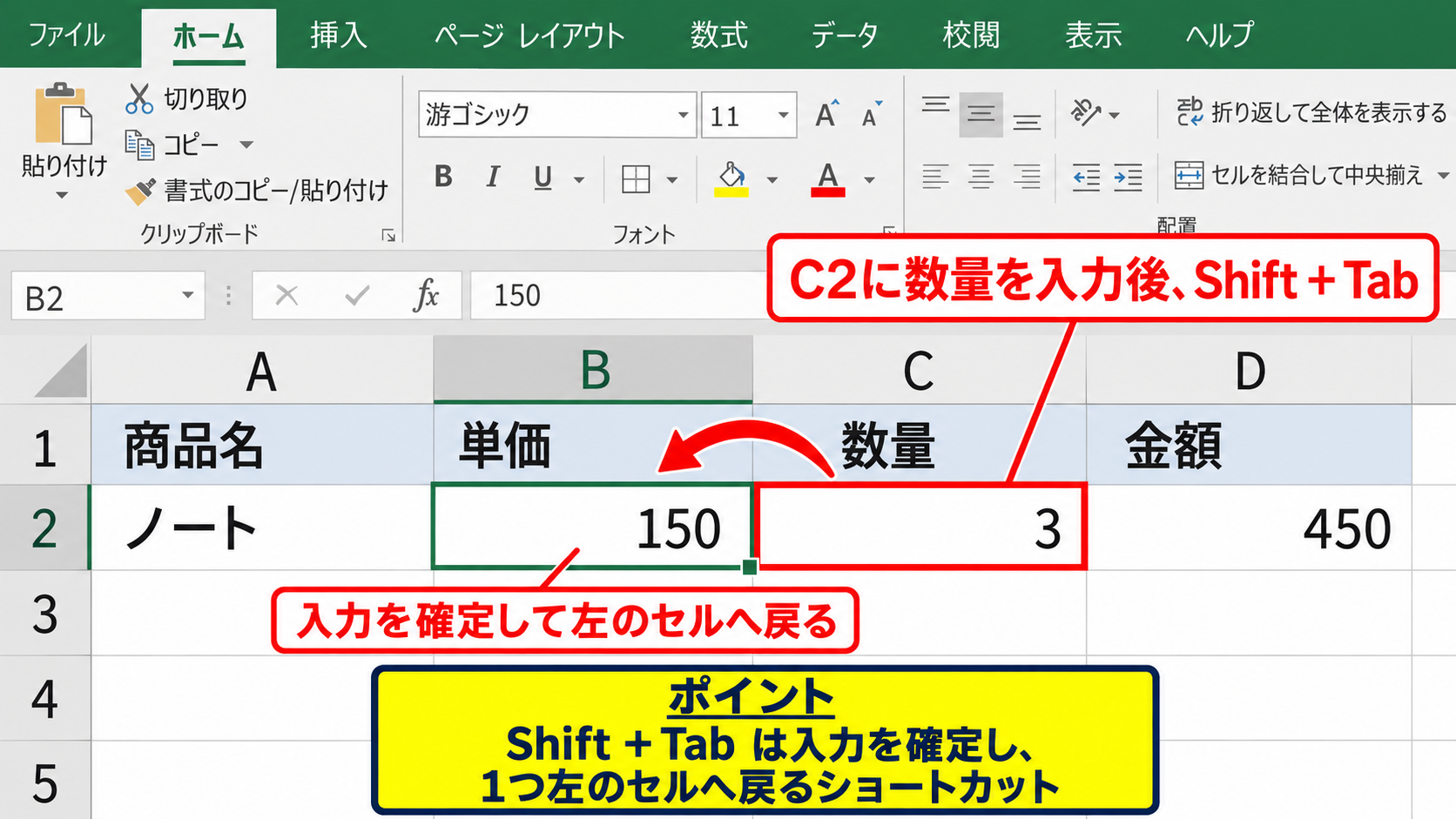This screenshot has height=819, width=1456.
Task: Increase font size with large A icon
Action: [826, 114]
